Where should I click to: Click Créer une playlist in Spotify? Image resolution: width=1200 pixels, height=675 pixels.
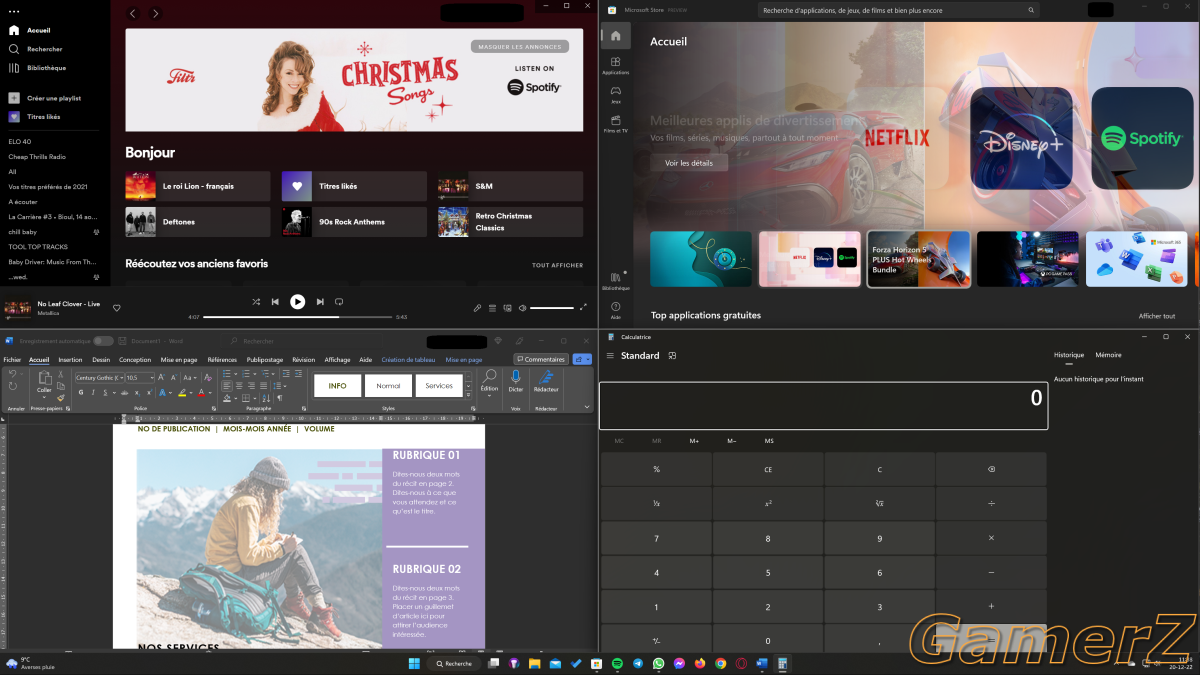click(45, 98)
